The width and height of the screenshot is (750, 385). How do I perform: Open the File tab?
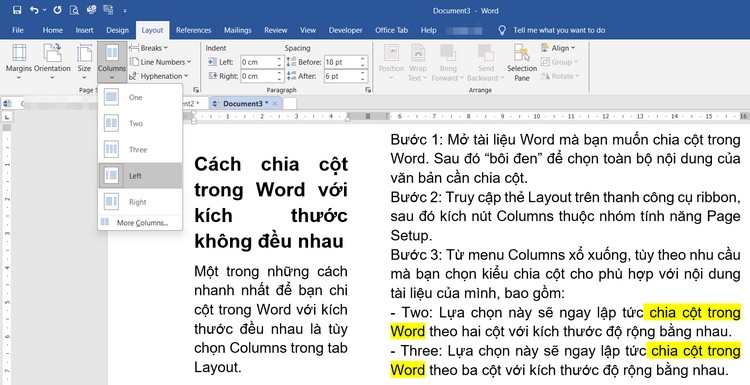pos(18,30)
